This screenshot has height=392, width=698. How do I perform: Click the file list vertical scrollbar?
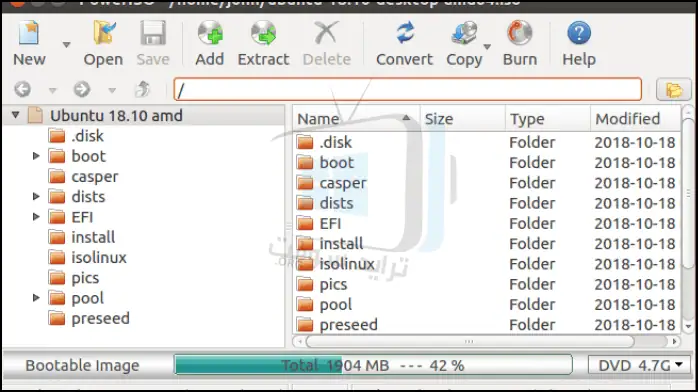[x=688, y=194]
